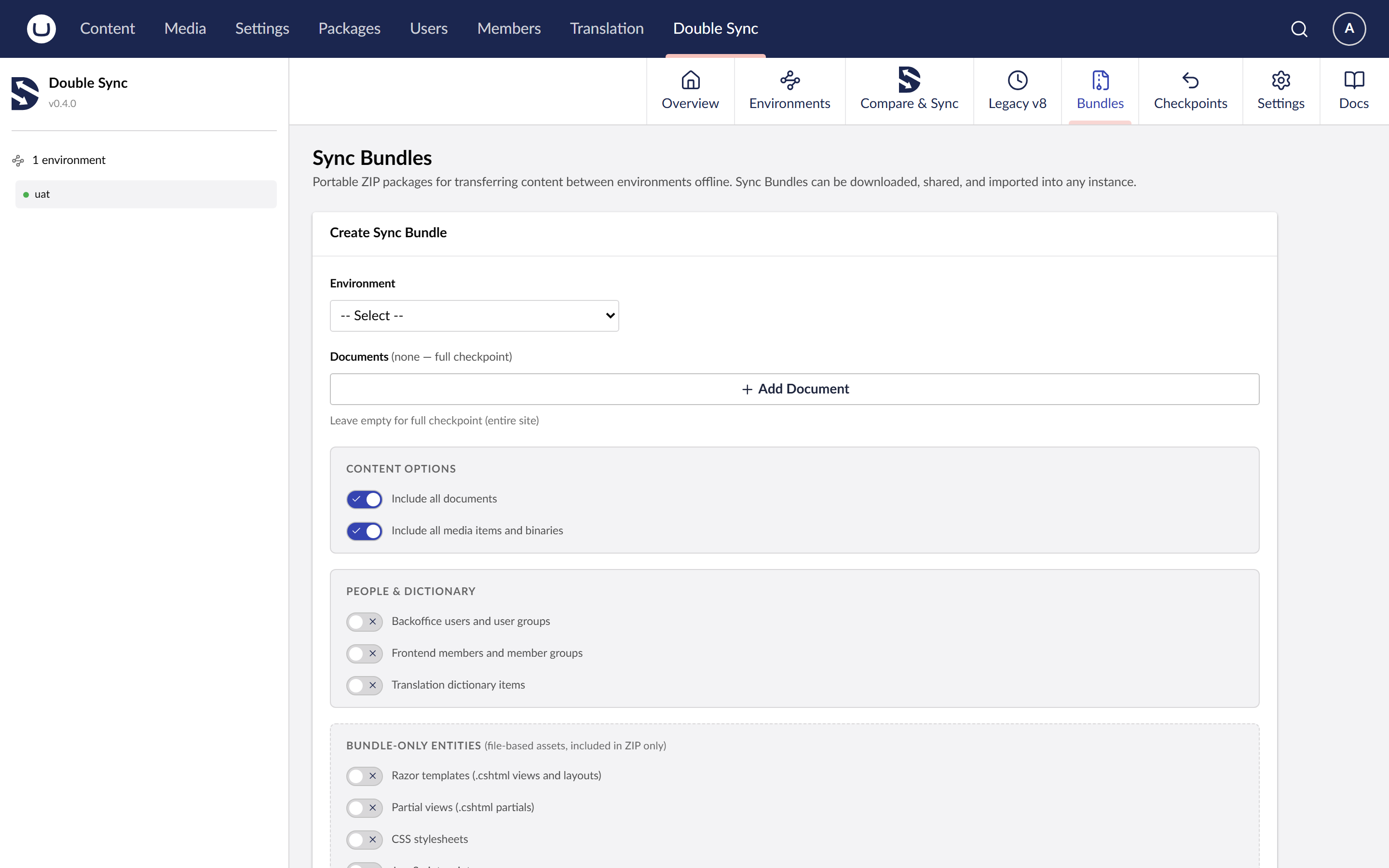The image size is (1389, 868).
Task: Click the v0.4.0 version label
Action: (x=62, y=104)
